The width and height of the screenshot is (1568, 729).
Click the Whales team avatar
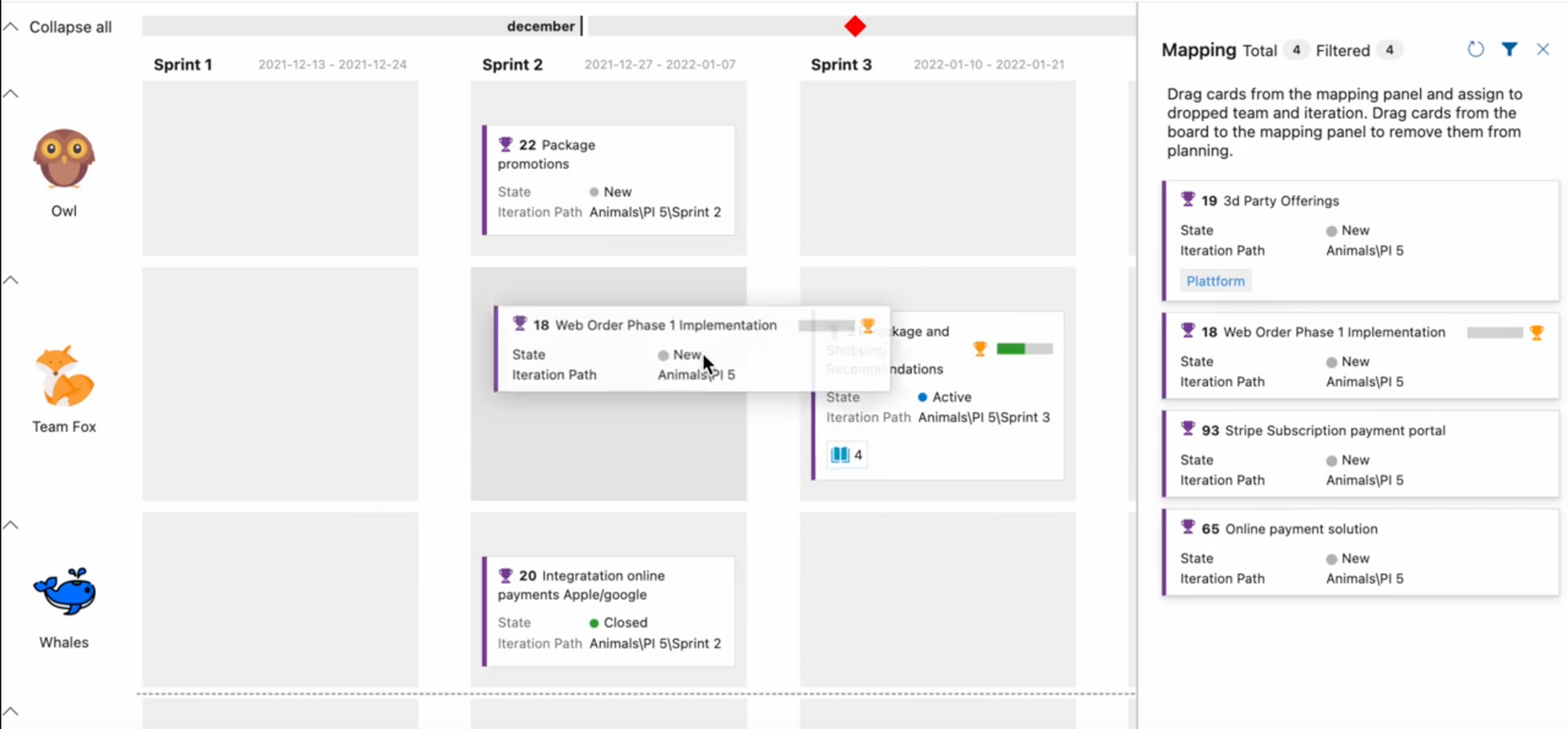pos(64,592)
